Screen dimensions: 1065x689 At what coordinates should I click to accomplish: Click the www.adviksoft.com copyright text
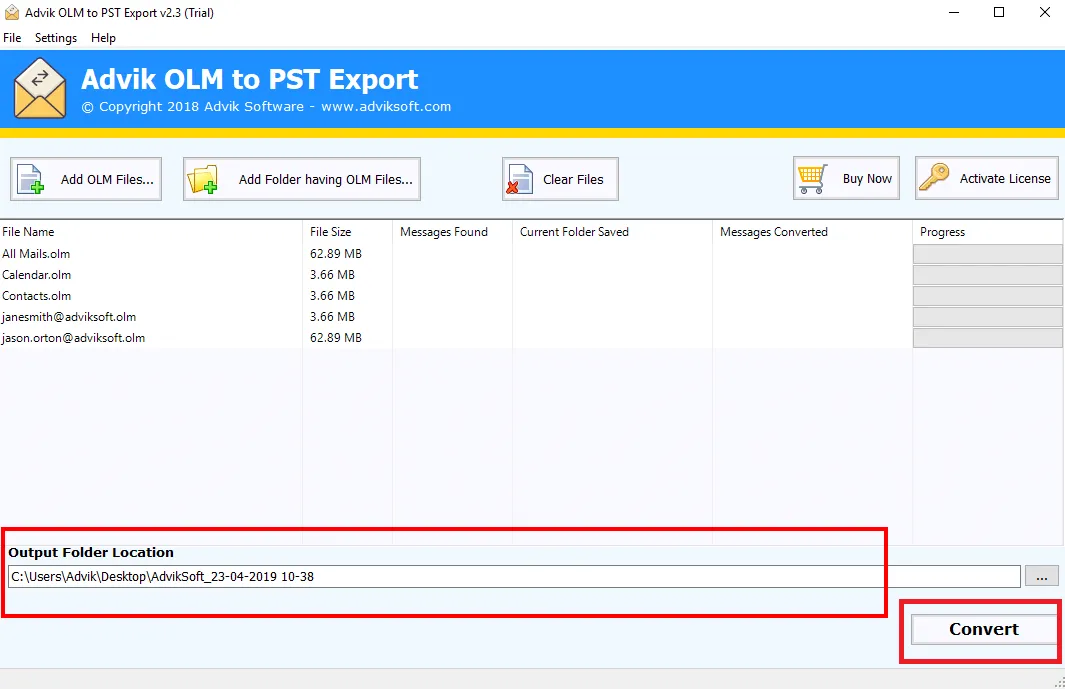click(386, 107)
